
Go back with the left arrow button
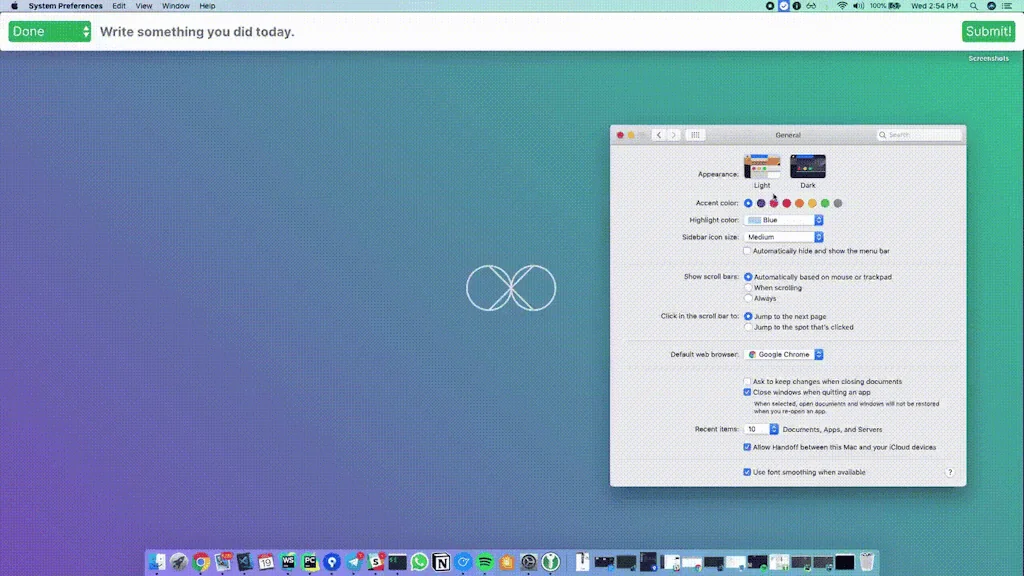658,135
